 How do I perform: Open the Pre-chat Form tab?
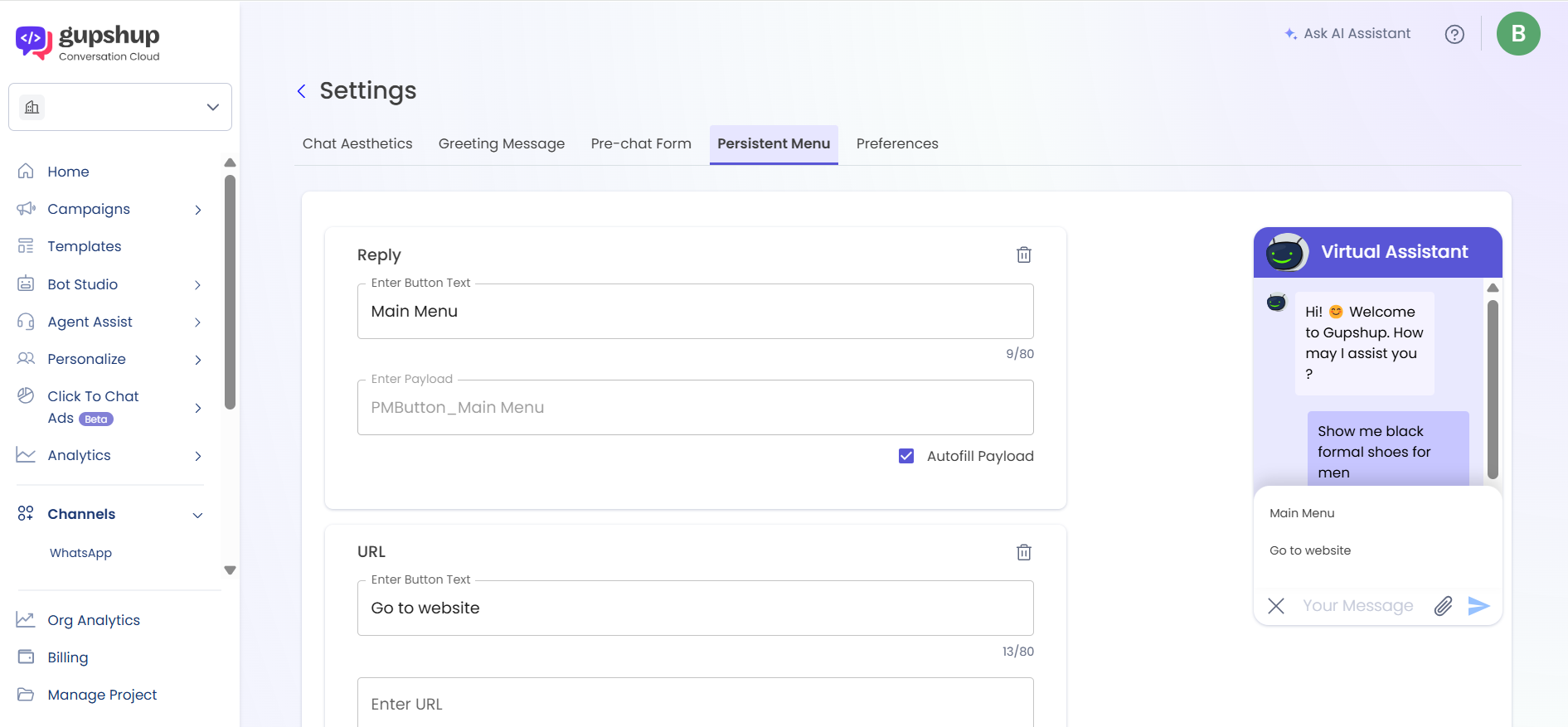click(x=641, y=143)
